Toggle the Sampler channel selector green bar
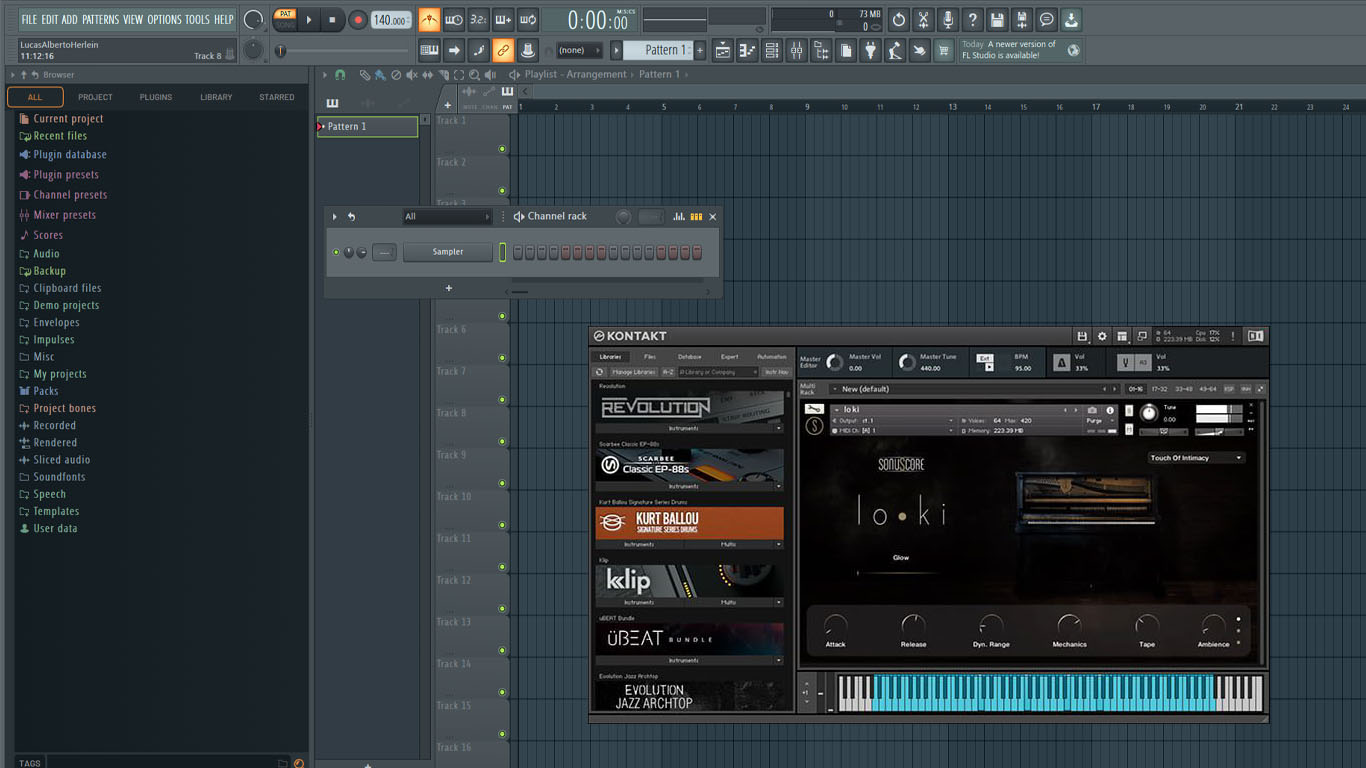Screen dimensions: 1366x768 (x=502, y=252)
